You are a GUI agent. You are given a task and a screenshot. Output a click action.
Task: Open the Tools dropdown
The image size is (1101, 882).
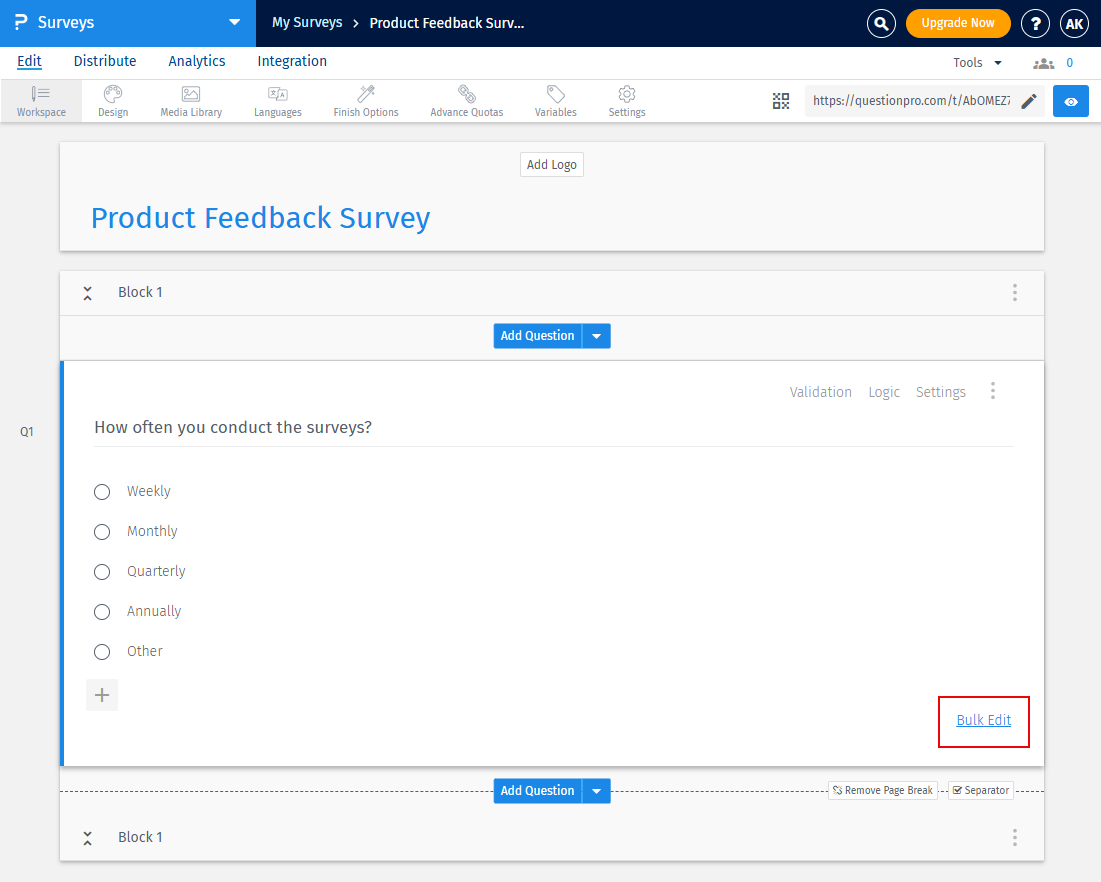[975, 61]
